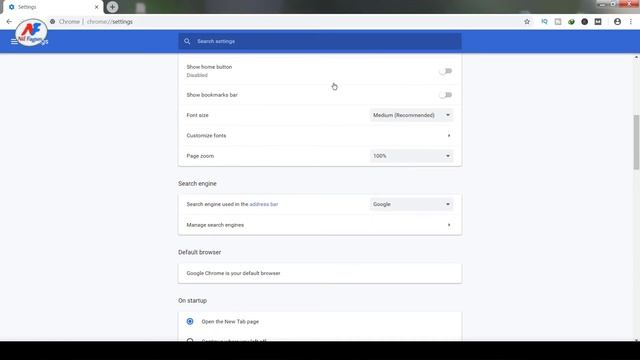Click the square extension icon beside IQ

coord(558,22)
